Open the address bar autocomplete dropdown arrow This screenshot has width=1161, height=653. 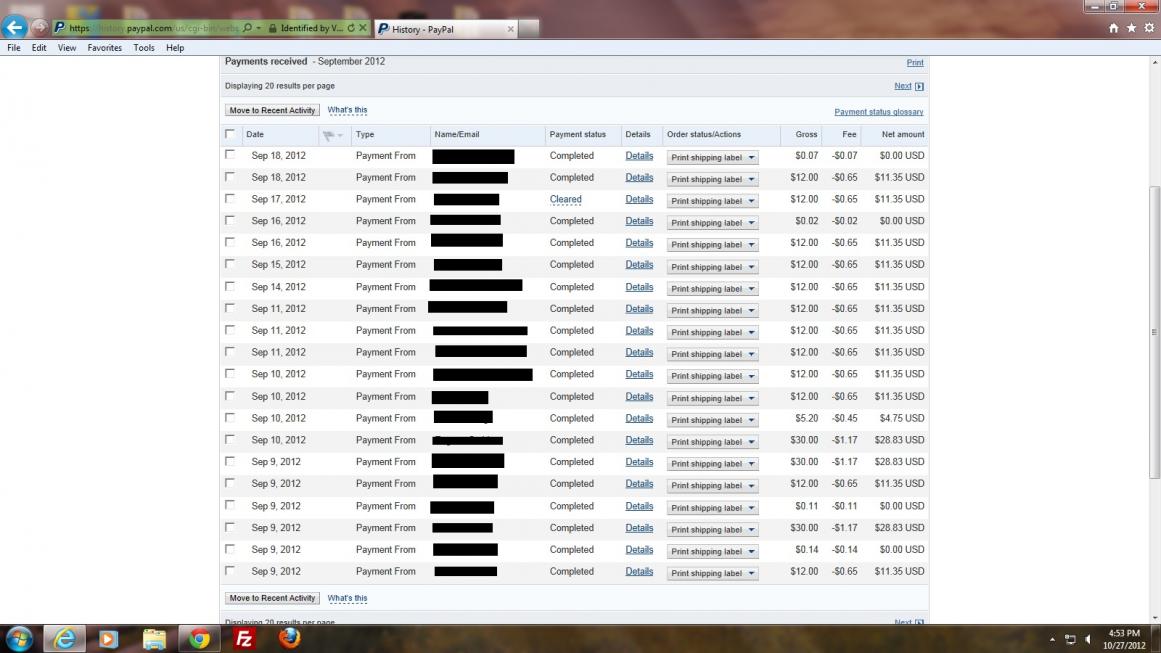258,28
